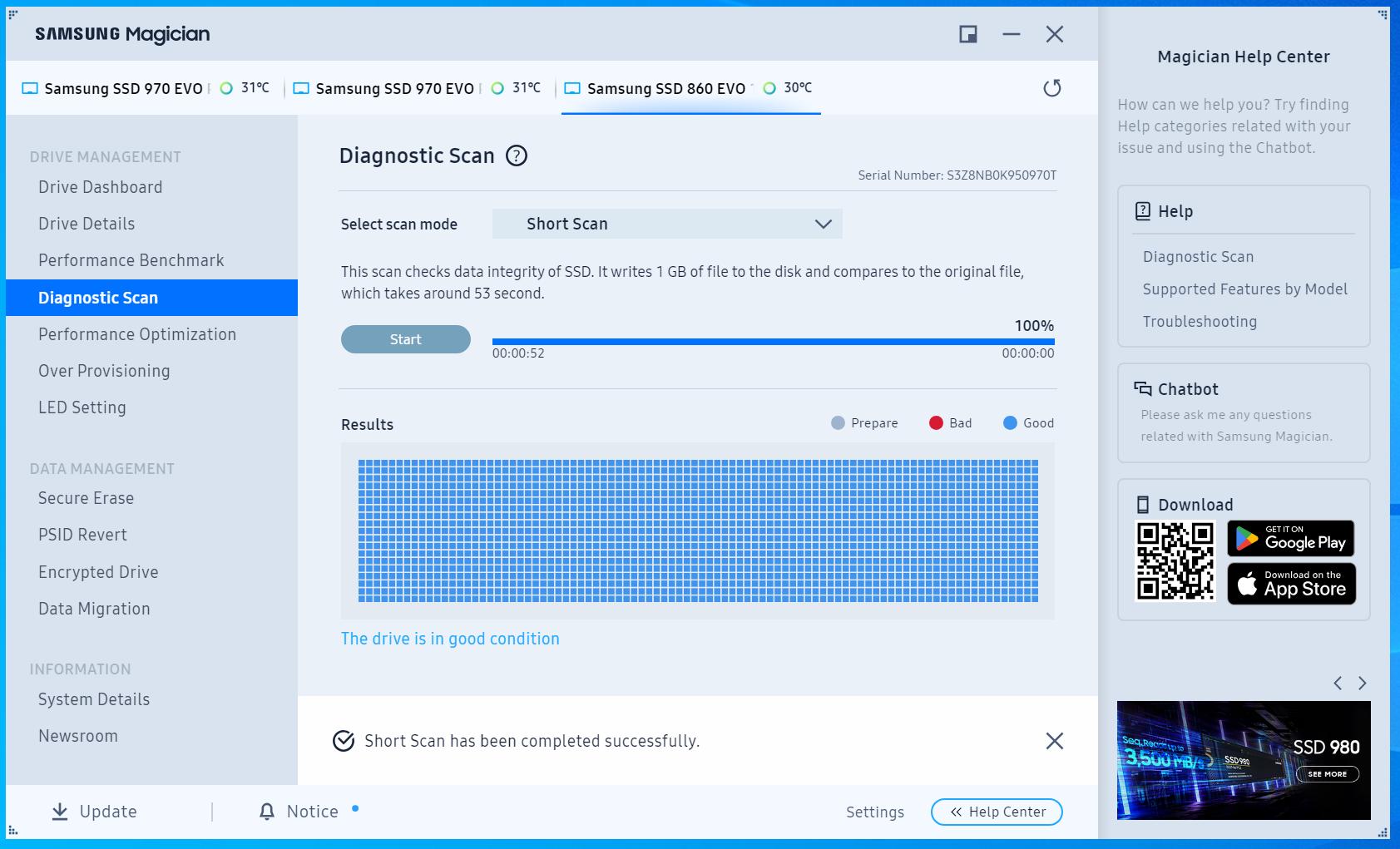Open the scan mode dropdown showing Short Scan
The height and width of the screenshot is (849, 1400).
click(x=667, y=224)
